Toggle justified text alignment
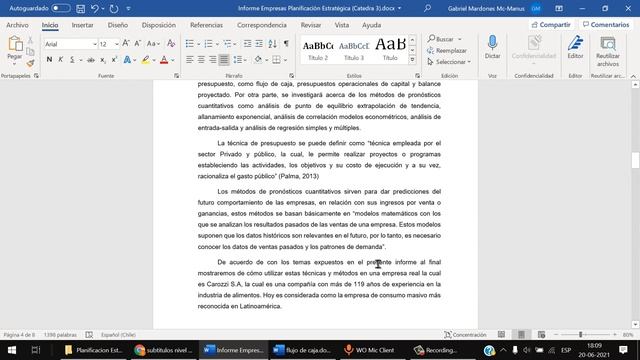This screenshot has width=640, height=360. pos(224,60)
